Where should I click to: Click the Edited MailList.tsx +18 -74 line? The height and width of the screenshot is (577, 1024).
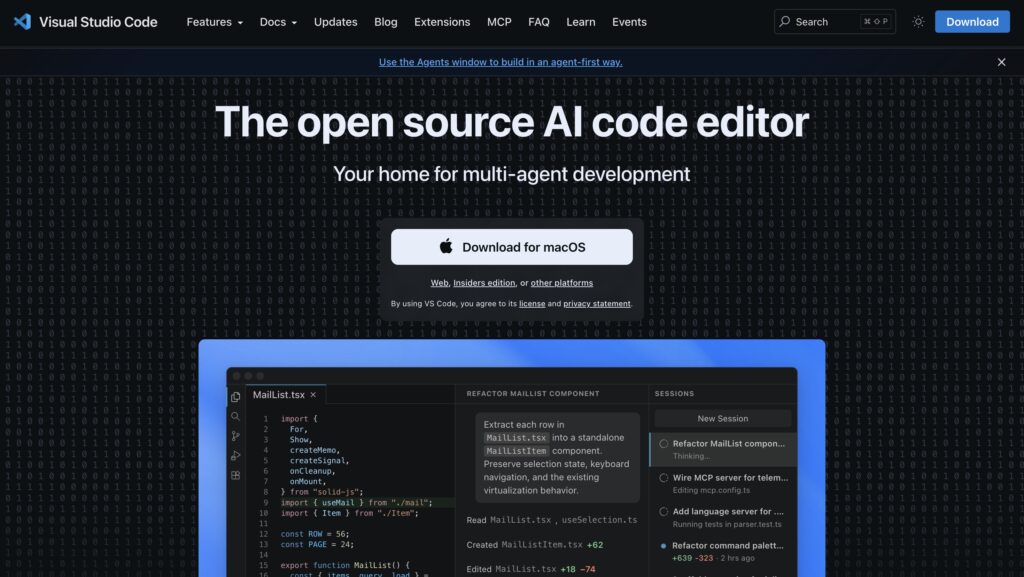point(531,569)
